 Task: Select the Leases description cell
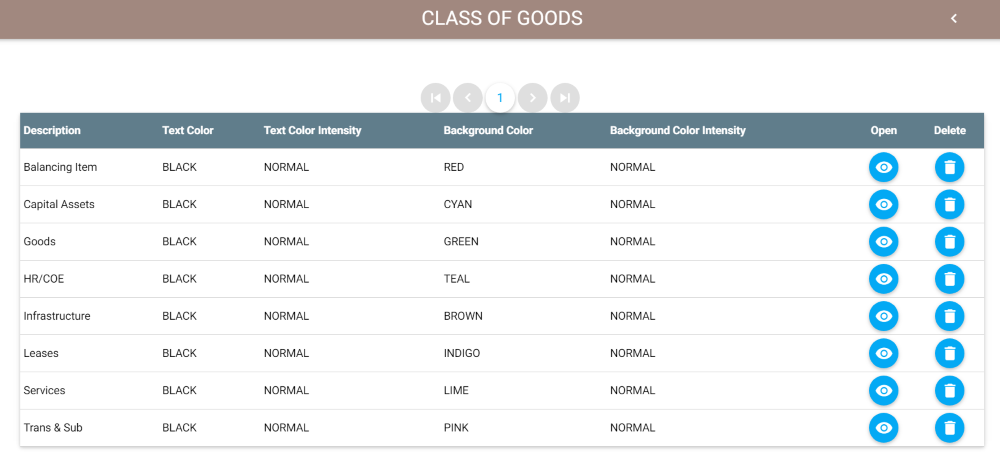(x=41, y=353)
